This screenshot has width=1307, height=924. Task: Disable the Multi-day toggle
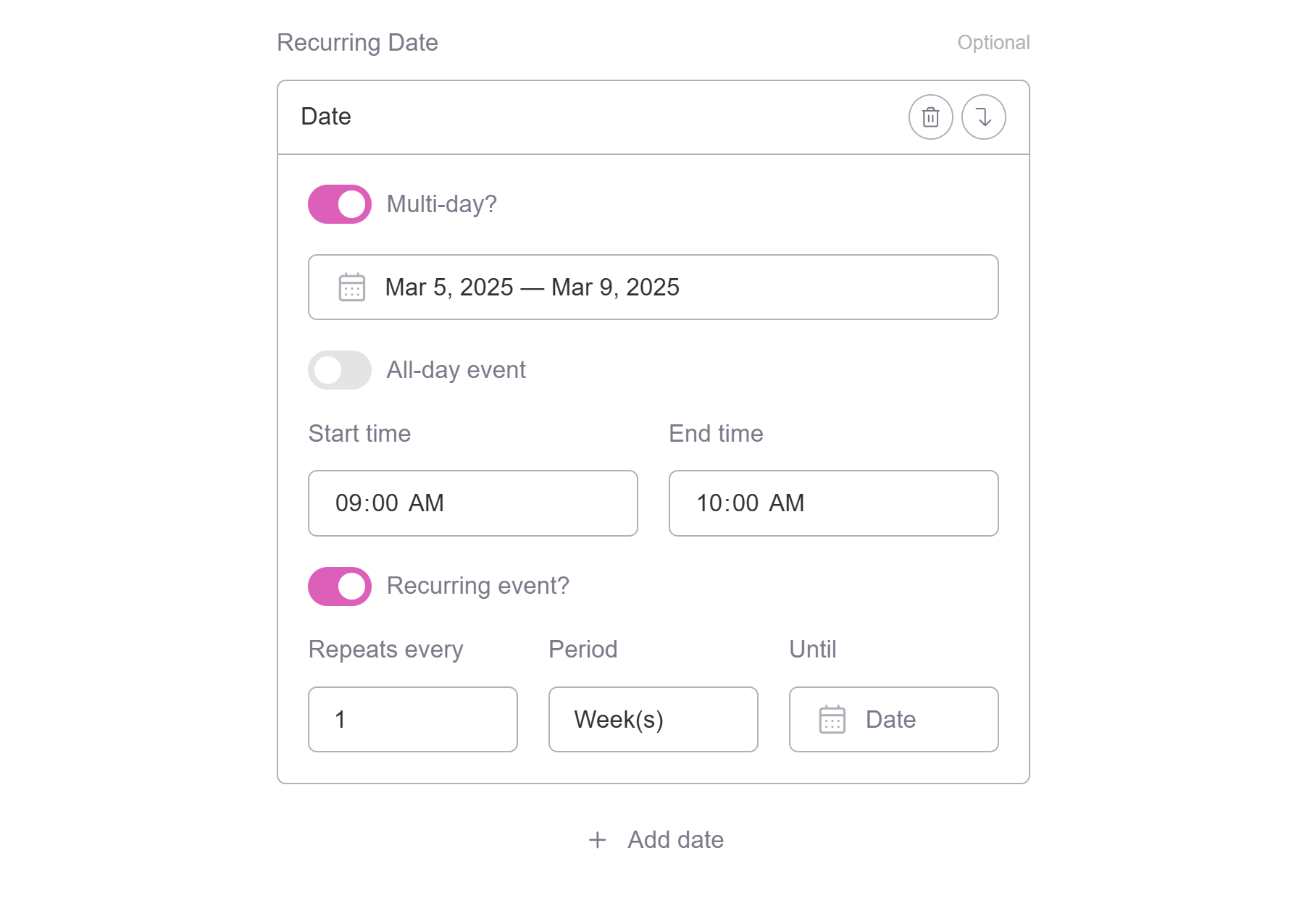pyautogui.click(x=339, y=203)
